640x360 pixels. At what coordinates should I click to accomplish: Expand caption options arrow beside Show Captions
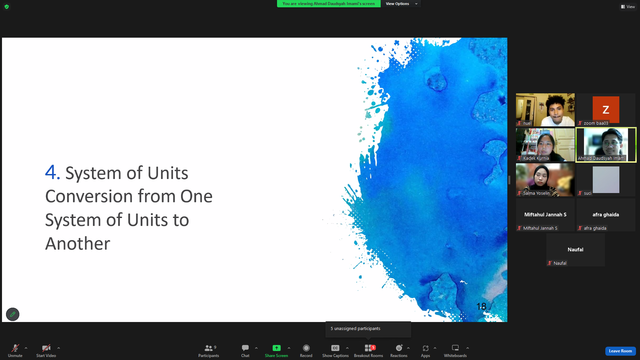347,348
